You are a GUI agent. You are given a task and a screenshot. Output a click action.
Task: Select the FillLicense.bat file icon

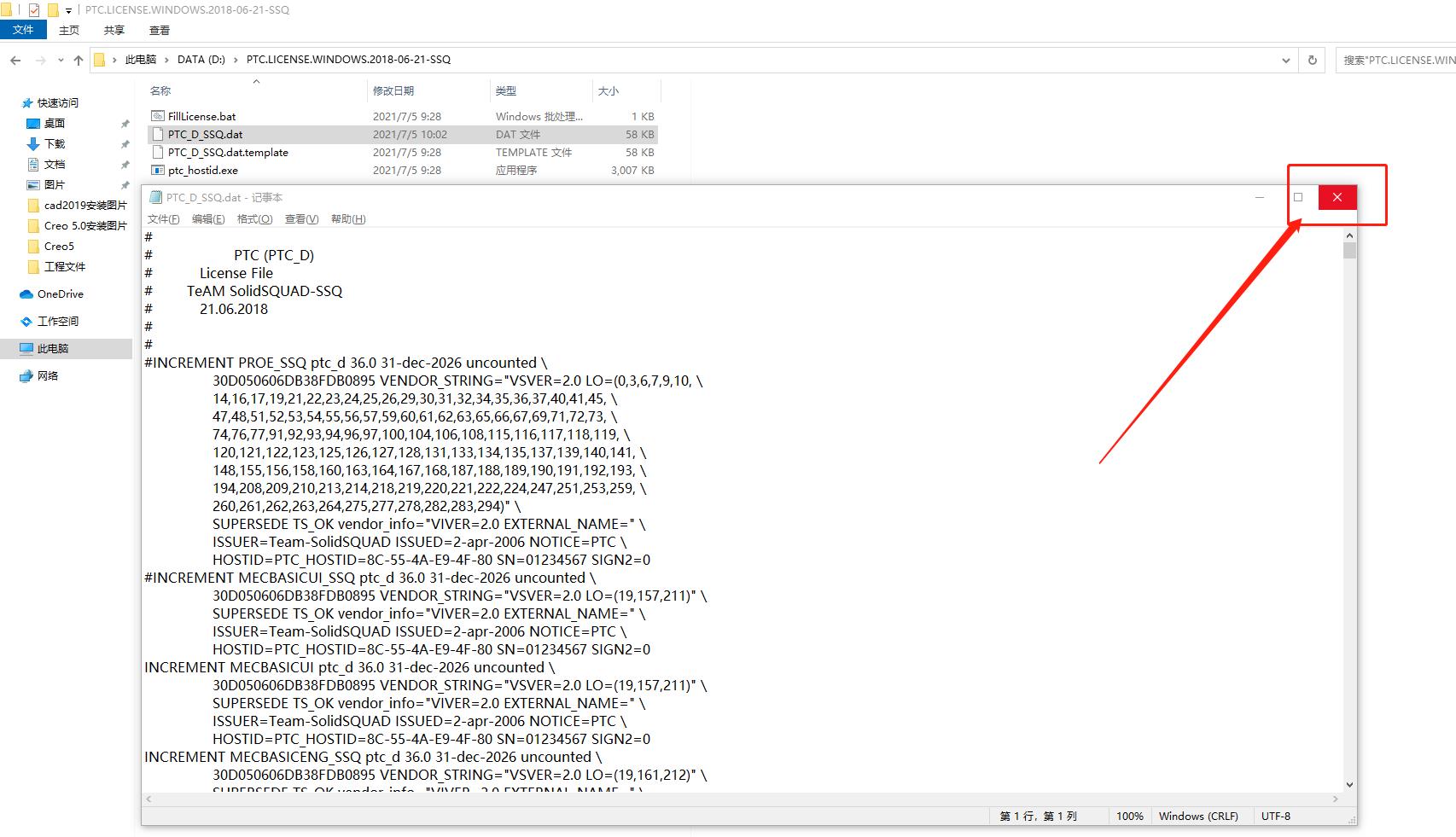pos(157,116)
